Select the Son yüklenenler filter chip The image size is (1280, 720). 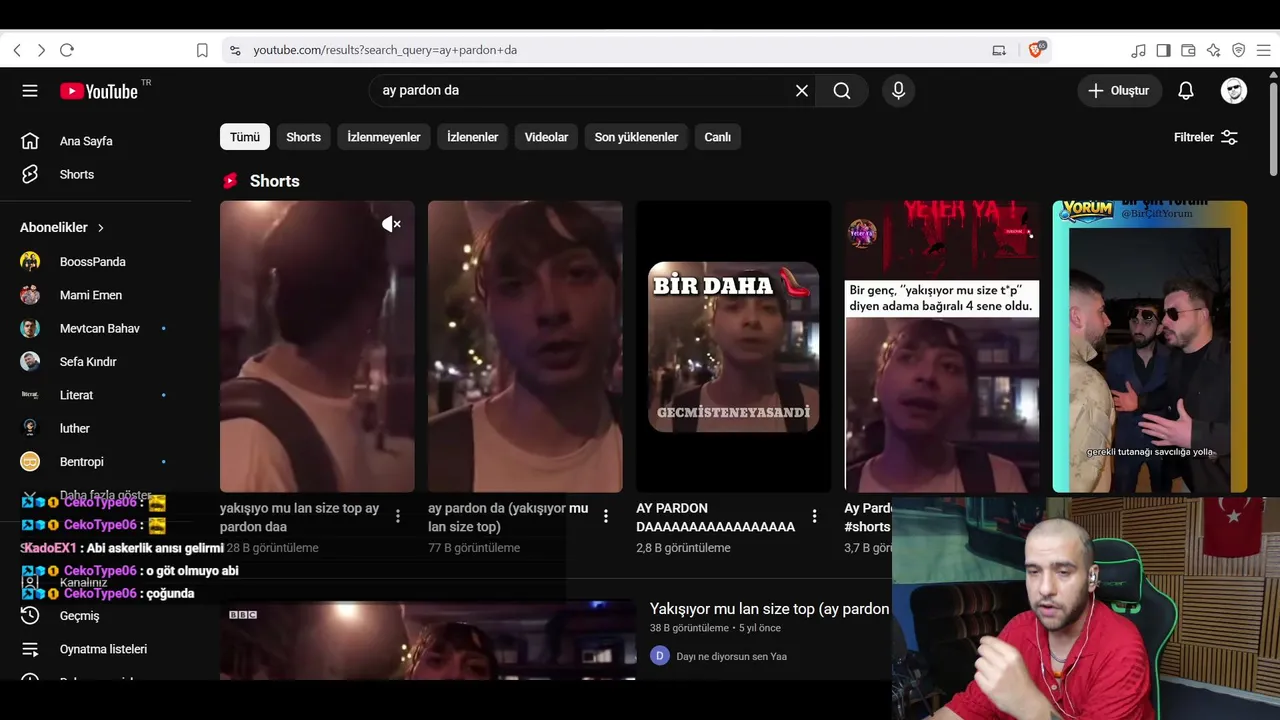click(x=636, y=137)
